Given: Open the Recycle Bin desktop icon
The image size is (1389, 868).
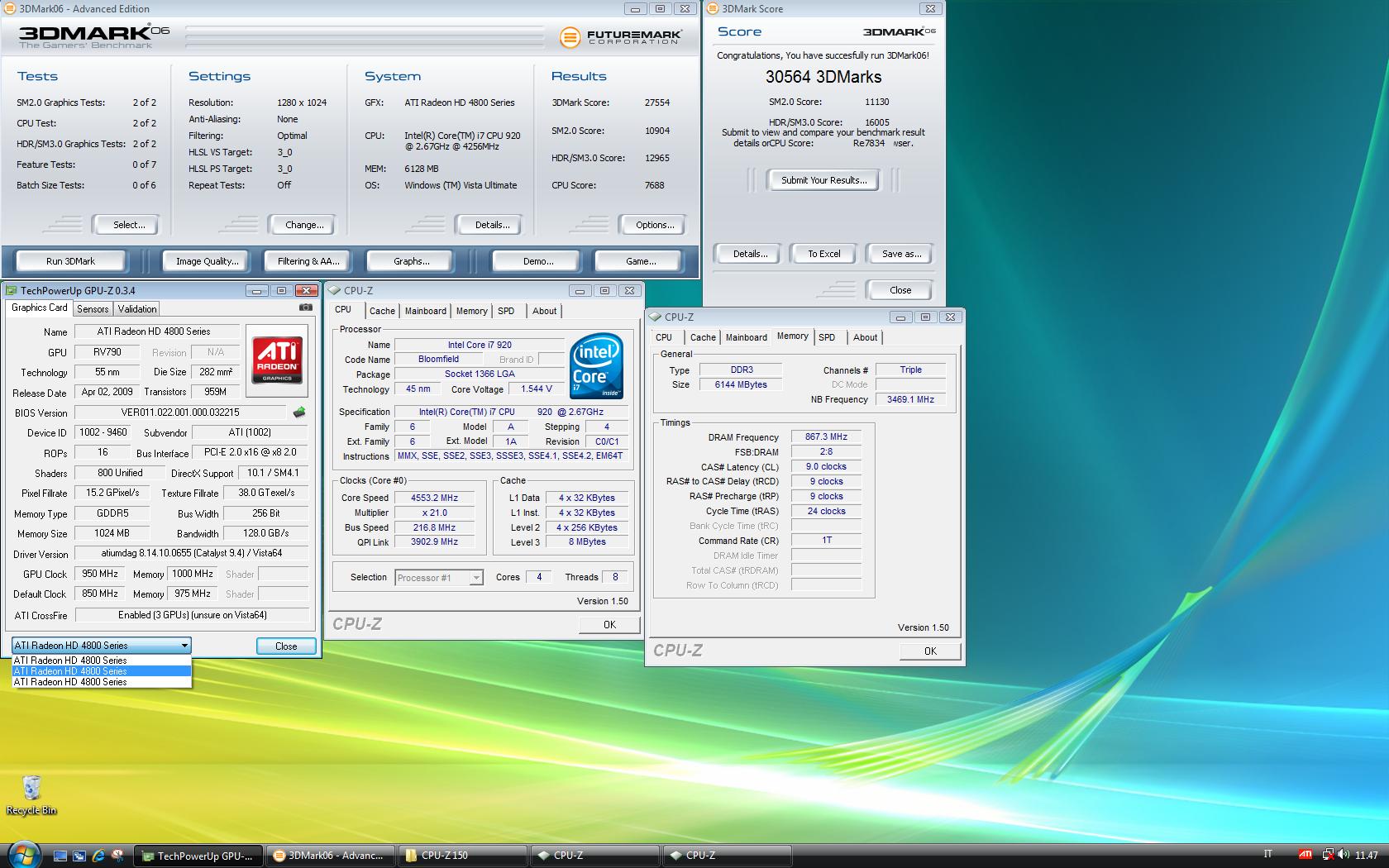Looking at the screenshot, I should (31, 795).
